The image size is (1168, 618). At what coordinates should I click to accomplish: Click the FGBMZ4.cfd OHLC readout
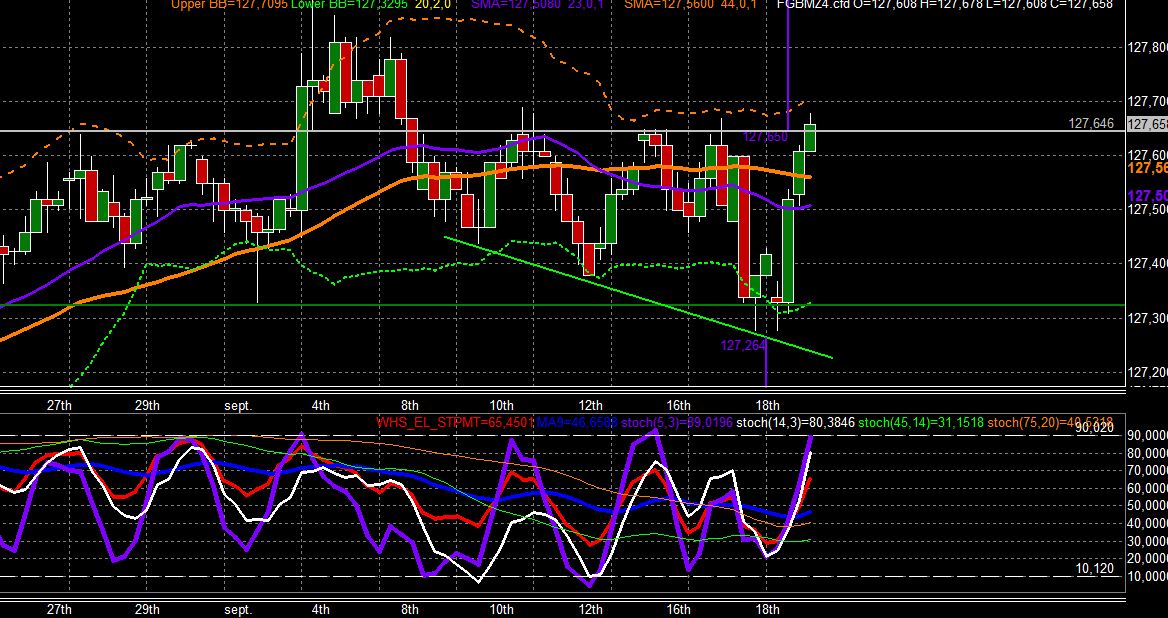tap(945, 4)
